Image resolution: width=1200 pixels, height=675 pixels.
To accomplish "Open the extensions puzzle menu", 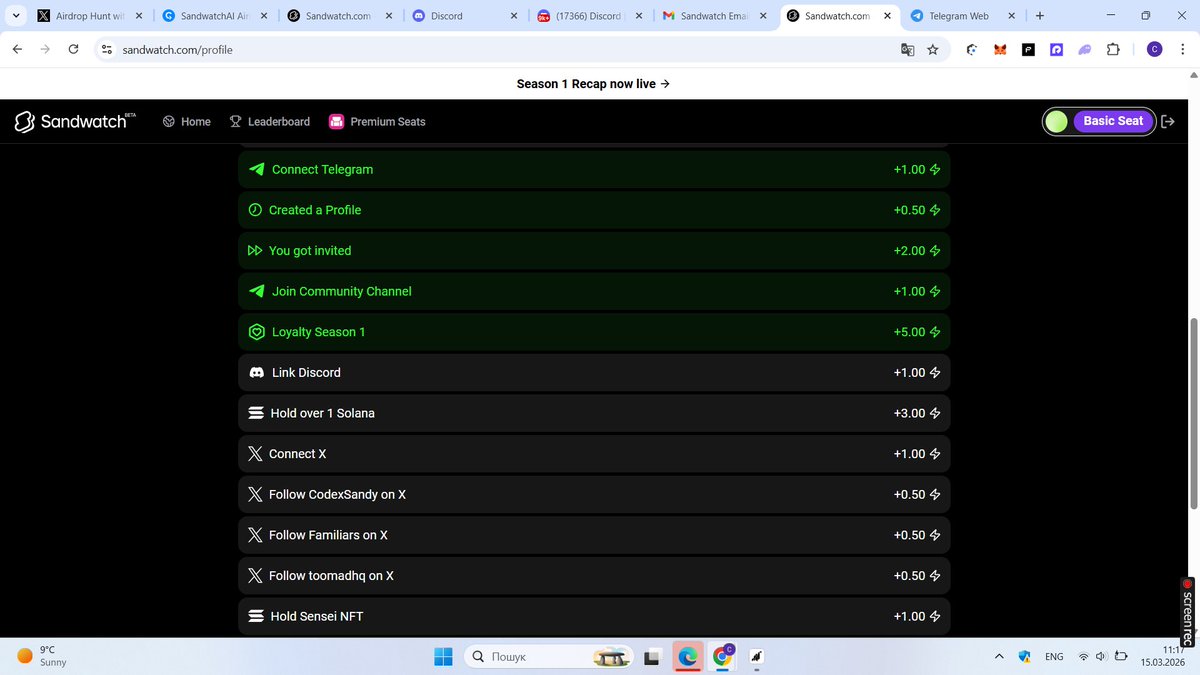I will (1113, 49).
